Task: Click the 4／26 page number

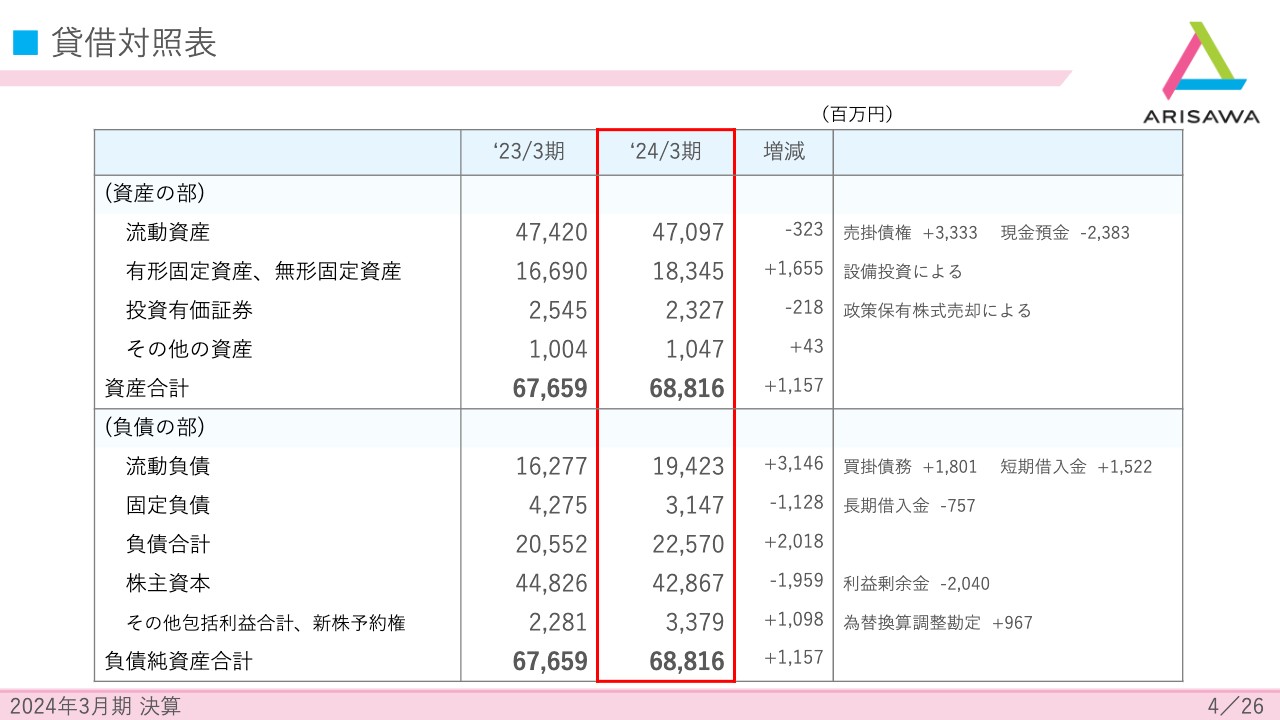Action: pyautogui.click(x=1233, y=706)
